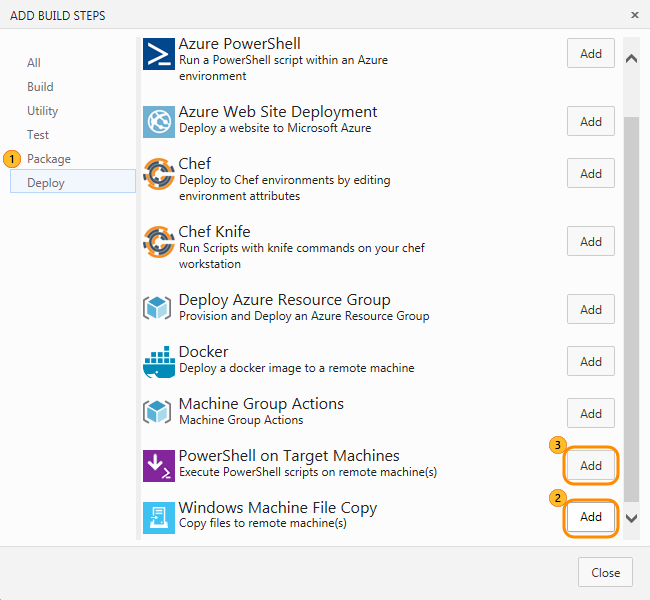
Task: Click 'Deploy a website to Microsoft Azure' description
Action: (x=275, y=128)
